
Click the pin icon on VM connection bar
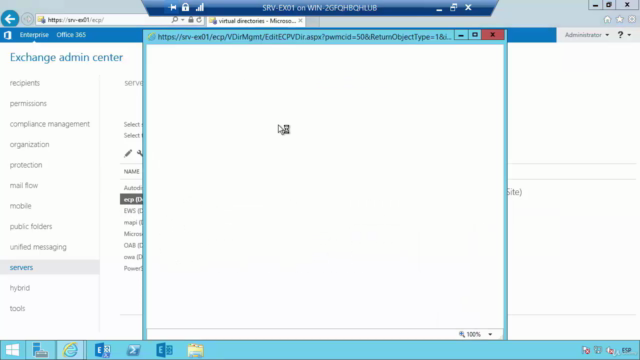172,7
